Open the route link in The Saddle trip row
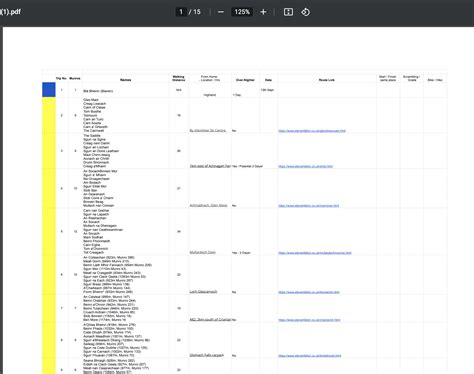This screenshot has height=374, width=474. click(x=306, y=166)
